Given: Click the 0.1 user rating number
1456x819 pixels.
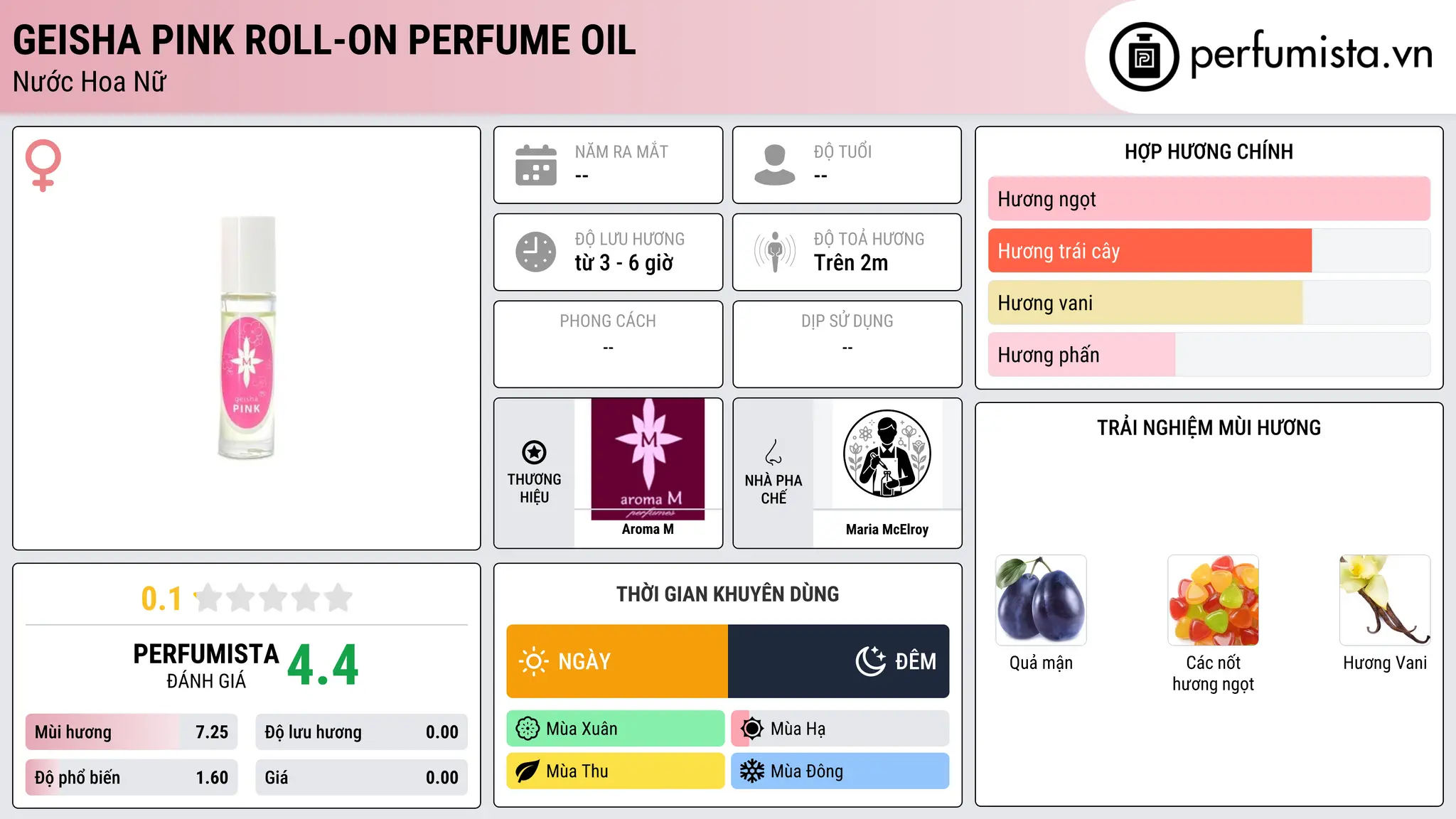Looking at the screenshot, I should click(161, 599).
